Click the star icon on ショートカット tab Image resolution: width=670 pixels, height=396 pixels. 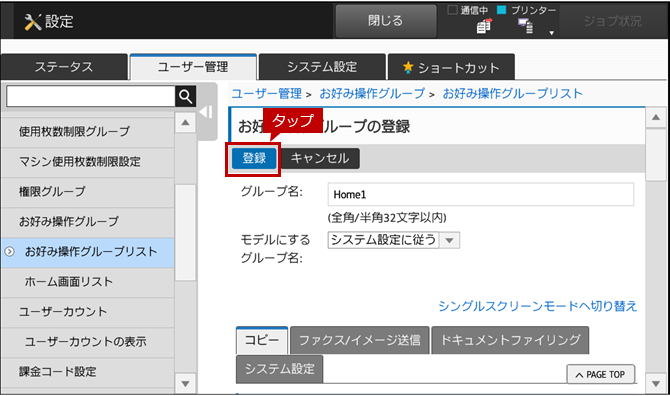408,67
